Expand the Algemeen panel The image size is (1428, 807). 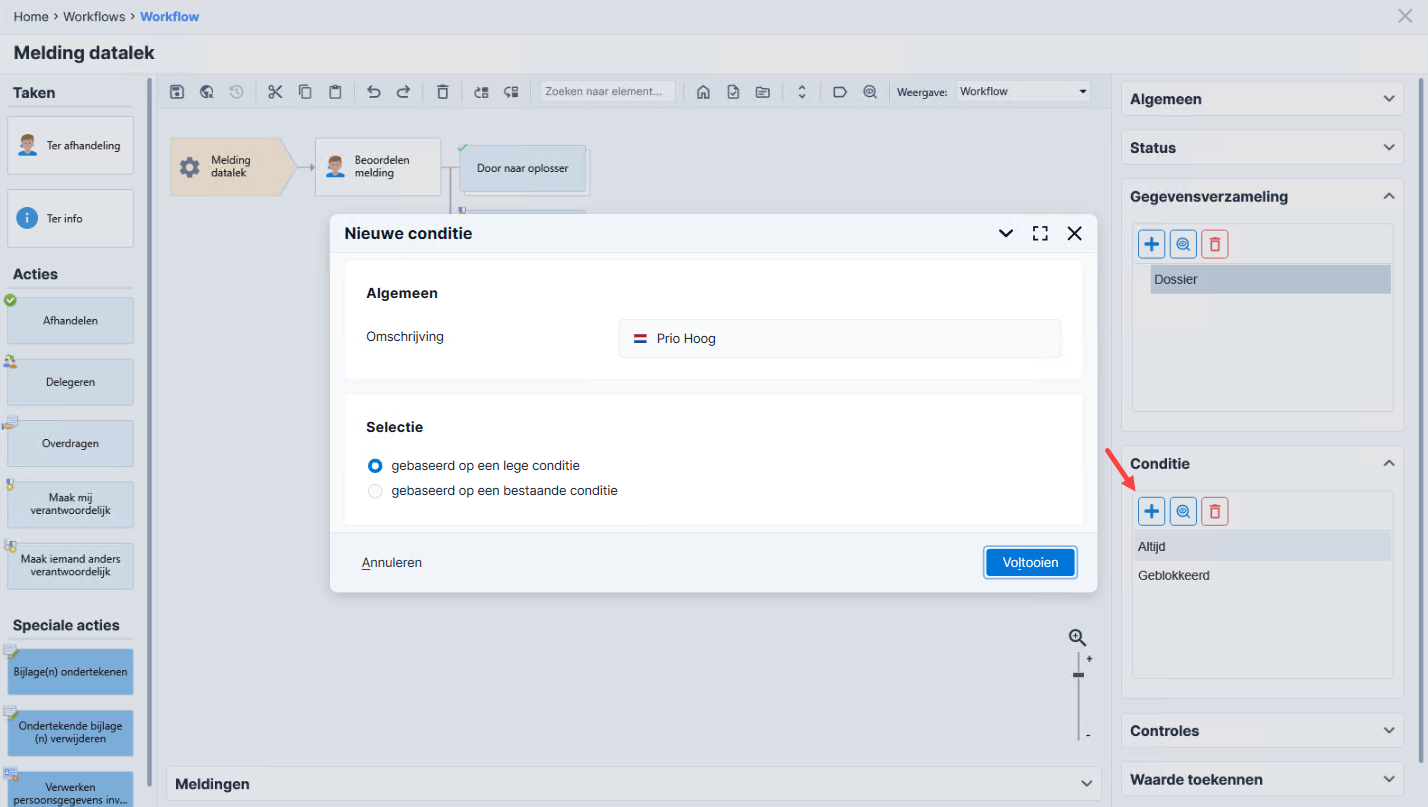[1261, 99]
